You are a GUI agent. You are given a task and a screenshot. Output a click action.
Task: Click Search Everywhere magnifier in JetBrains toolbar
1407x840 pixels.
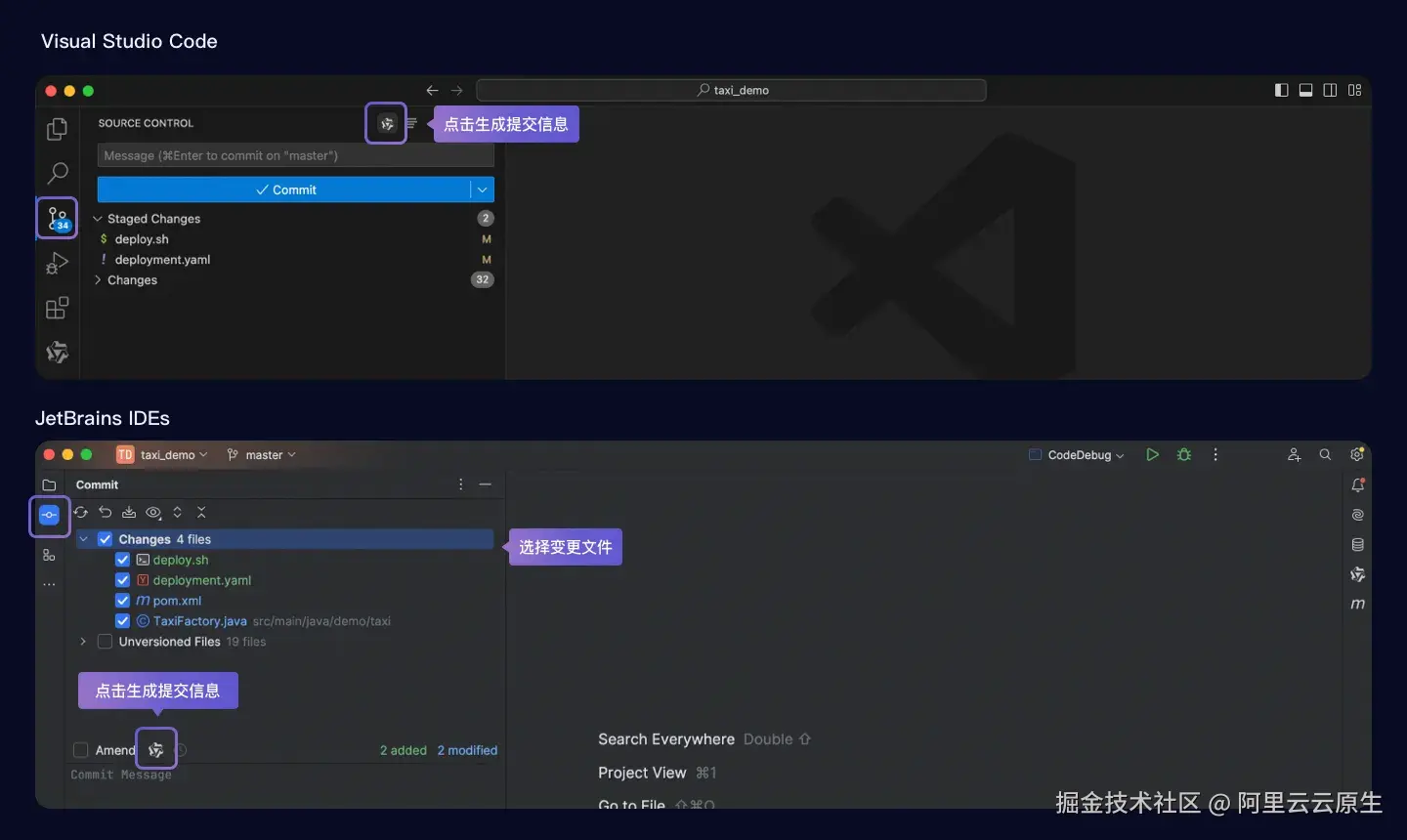(x=1325, y=455)
